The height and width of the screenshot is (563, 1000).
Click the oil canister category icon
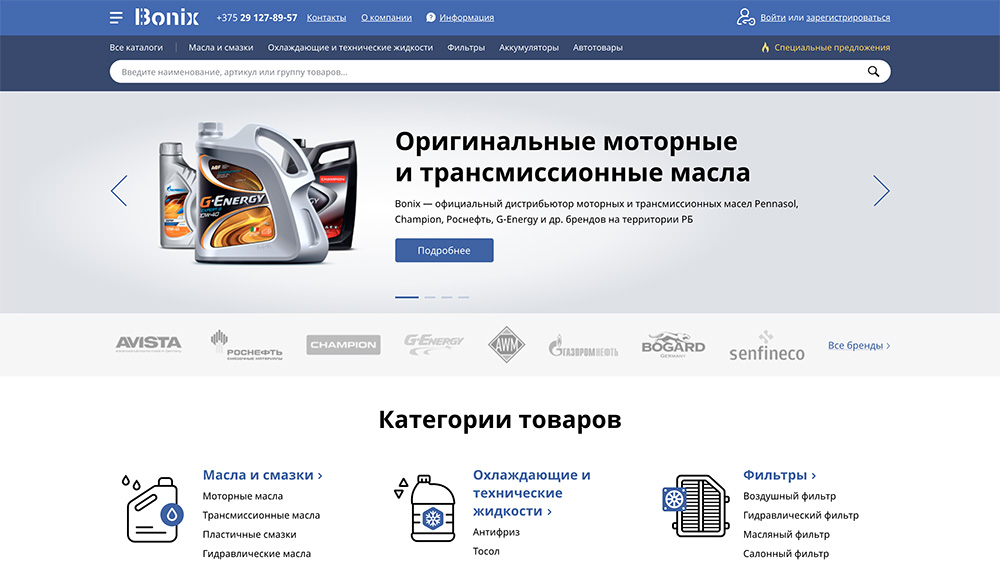point(151,508)
